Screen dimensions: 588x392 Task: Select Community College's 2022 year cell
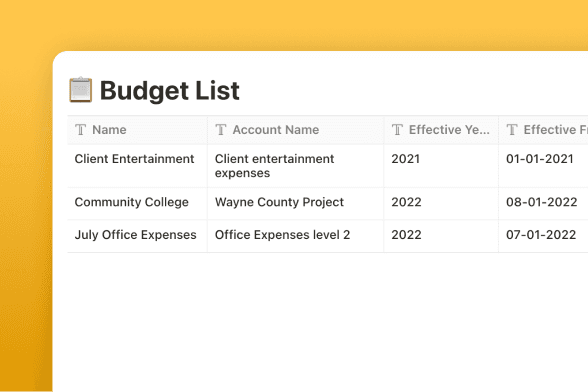click(441, 203)
